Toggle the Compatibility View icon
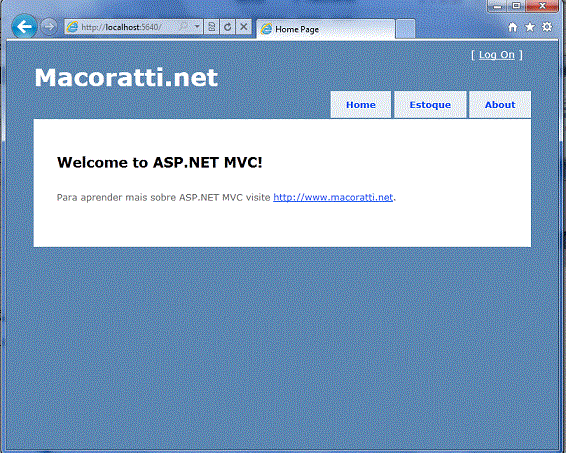The image size is (566, 453). pos(212,27)
